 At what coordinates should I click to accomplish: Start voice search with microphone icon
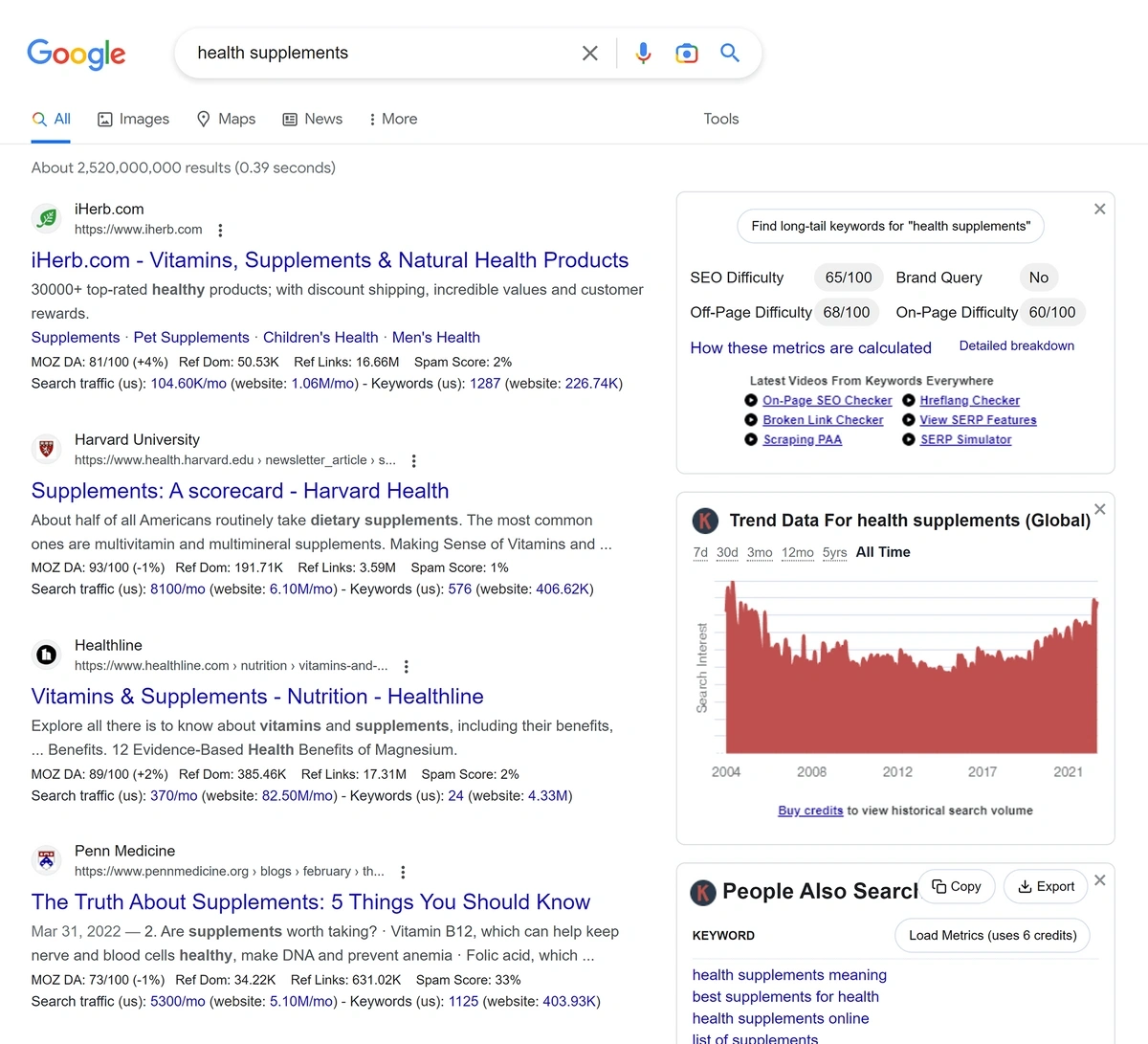(x=644, y=54)
